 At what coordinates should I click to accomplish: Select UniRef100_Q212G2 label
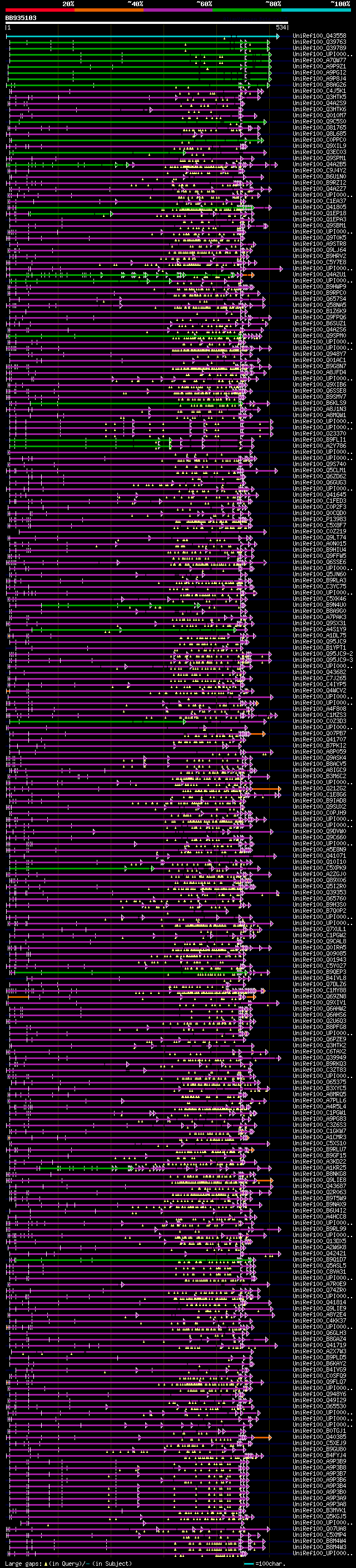click(x=319, y=788)
